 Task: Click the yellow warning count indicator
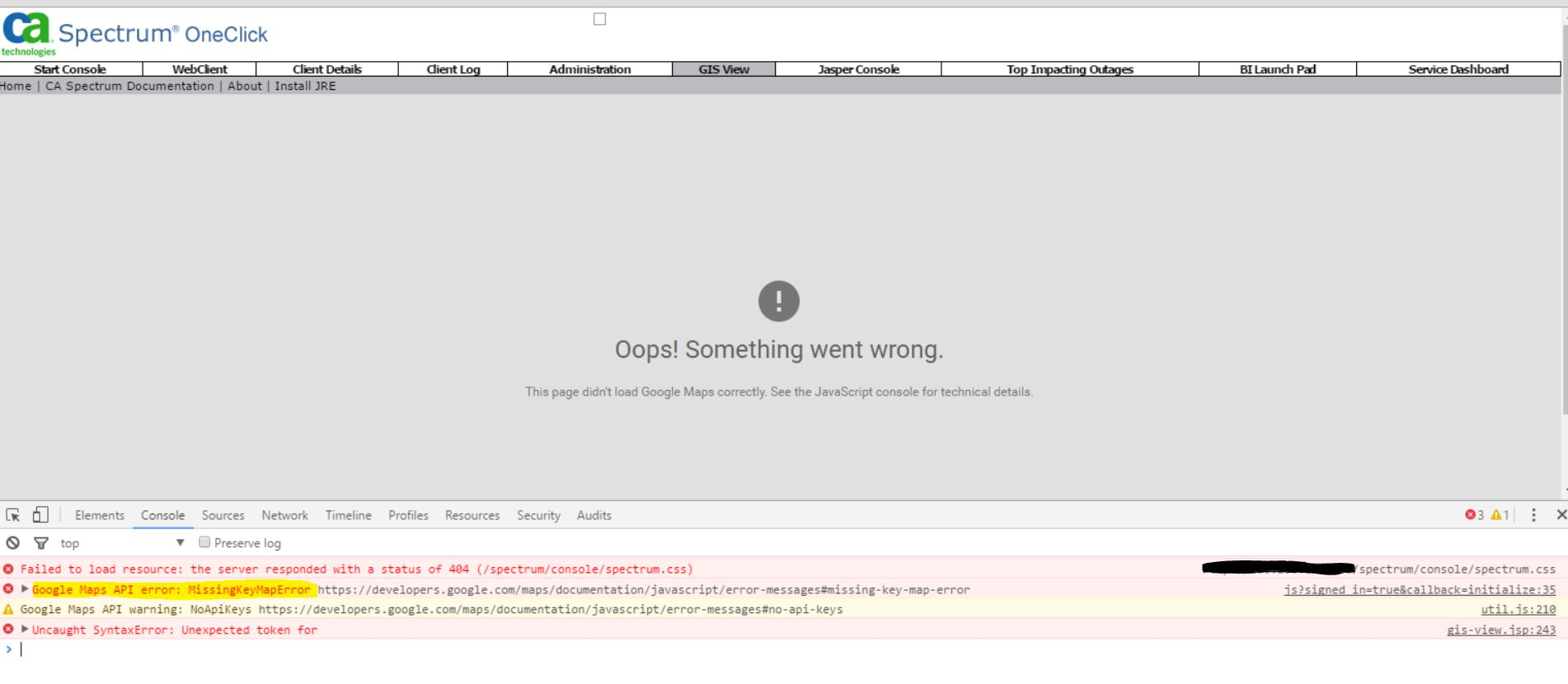[1500, 515]
